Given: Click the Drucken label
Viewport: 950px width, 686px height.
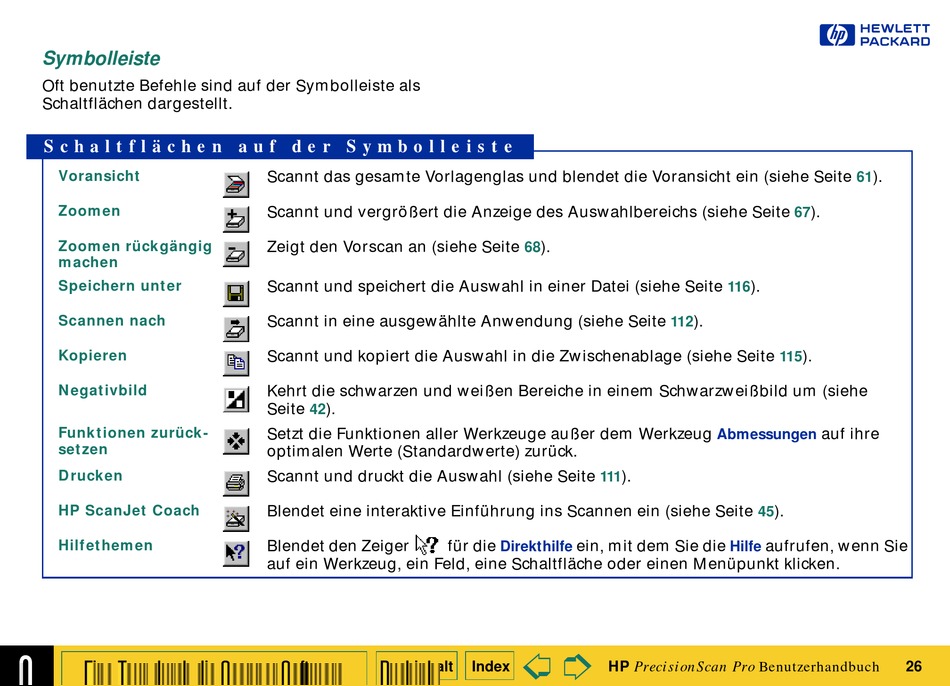Looking at the screenshot, I should click(90, 476).
